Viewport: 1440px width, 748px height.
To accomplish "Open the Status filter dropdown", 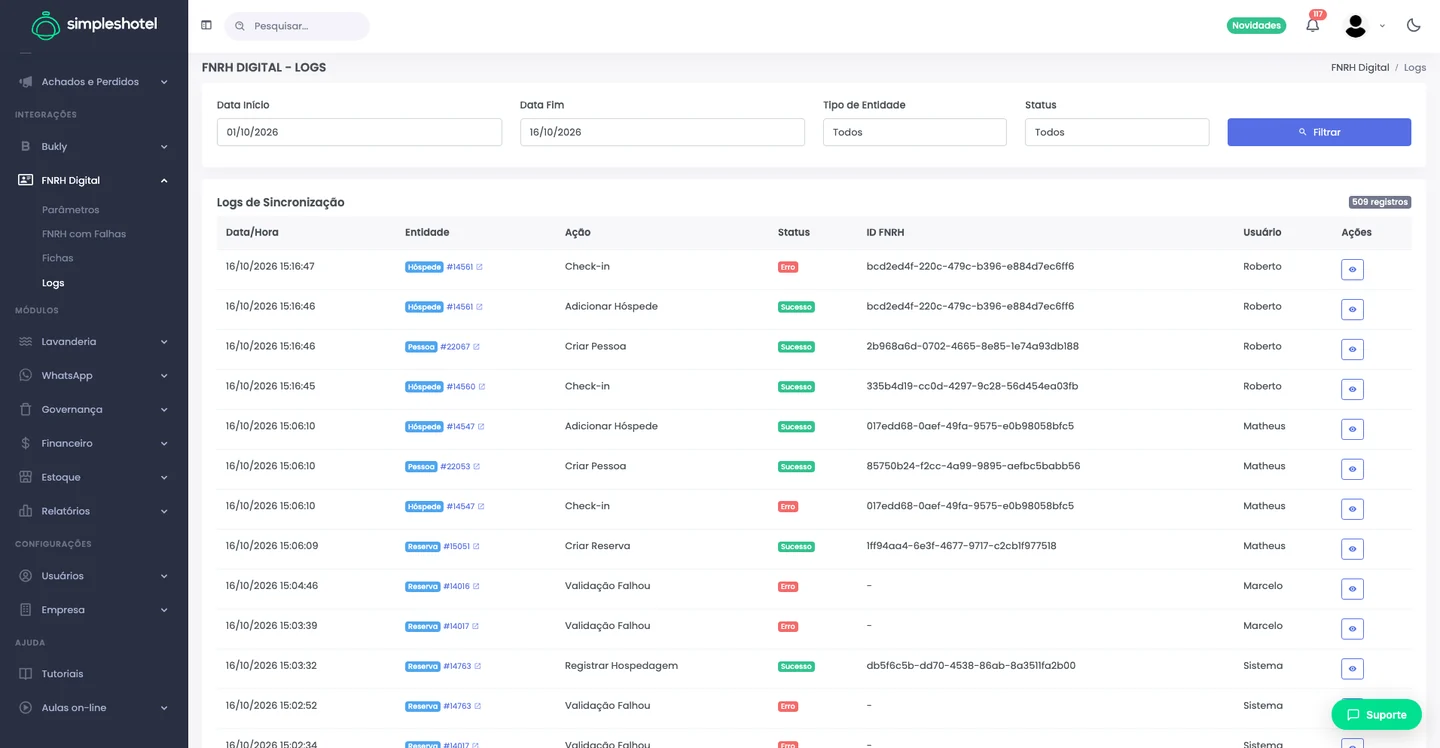I will pyautogui.click(x=1117, y=132).
